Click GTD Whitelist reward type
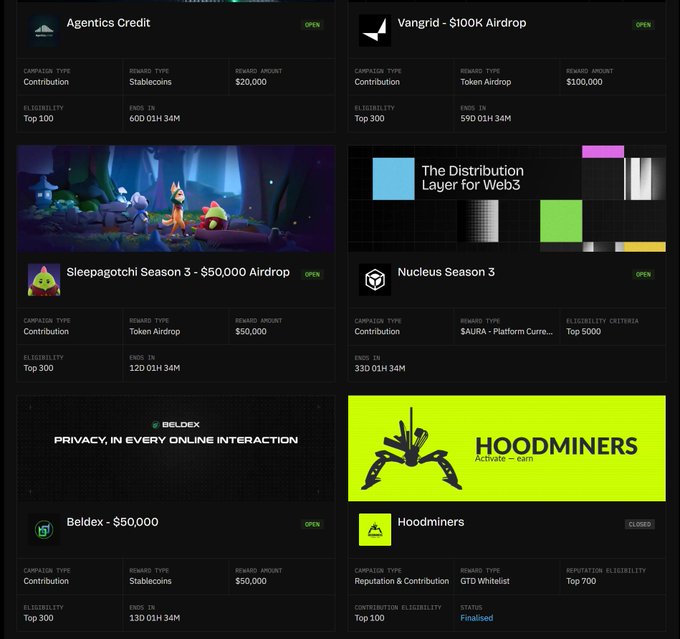The image size is (680, 639). tap(485, 581)
